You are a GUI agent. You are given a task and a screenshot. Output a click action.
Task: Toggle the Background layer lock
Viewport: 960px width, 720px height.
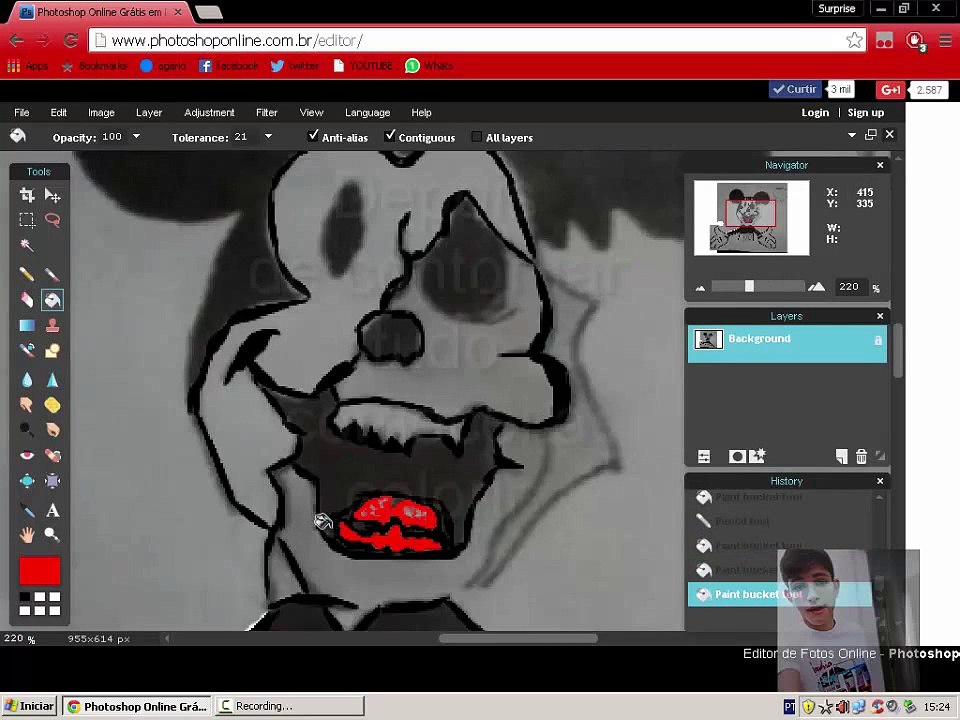pyautogui.click(x=877, y=340)
